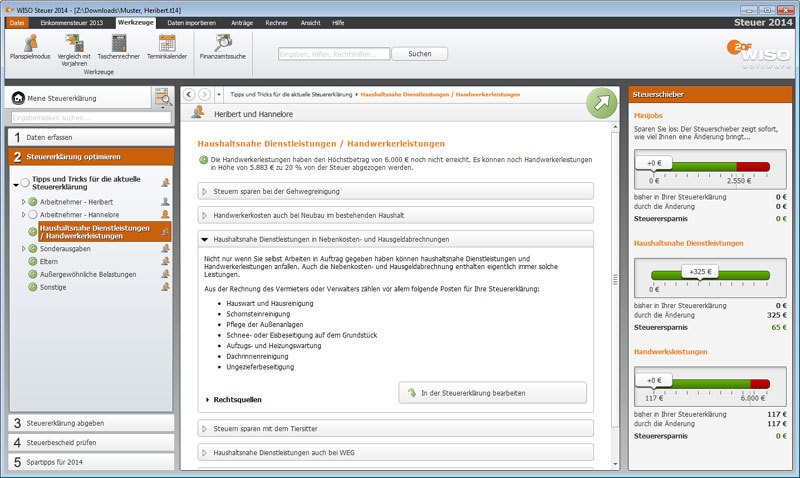Open the Datei menu
This screenshot has width=800, height=478.
(17, 23)
